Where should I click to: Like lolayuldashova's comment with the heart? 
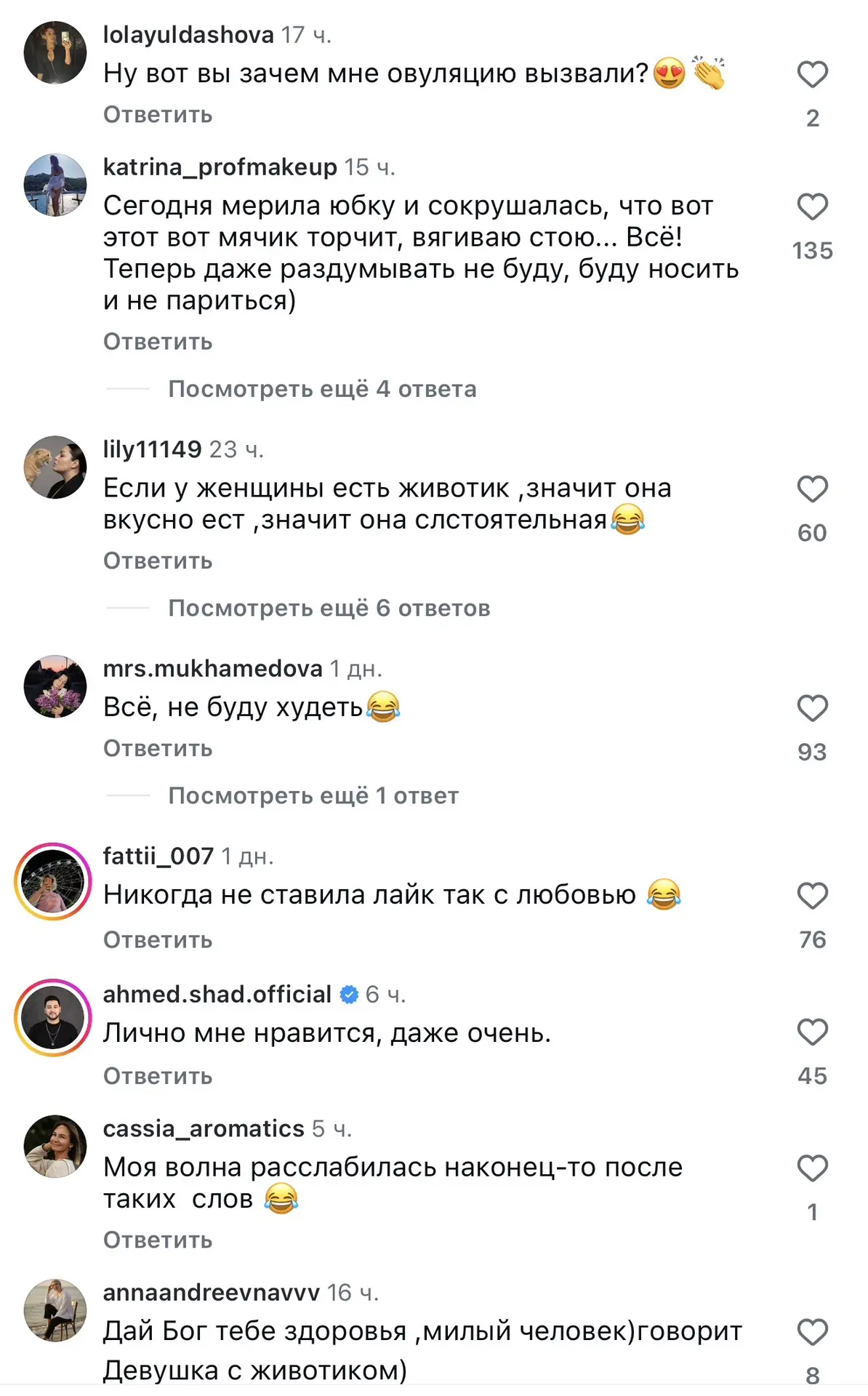click(x=812, y=75)
